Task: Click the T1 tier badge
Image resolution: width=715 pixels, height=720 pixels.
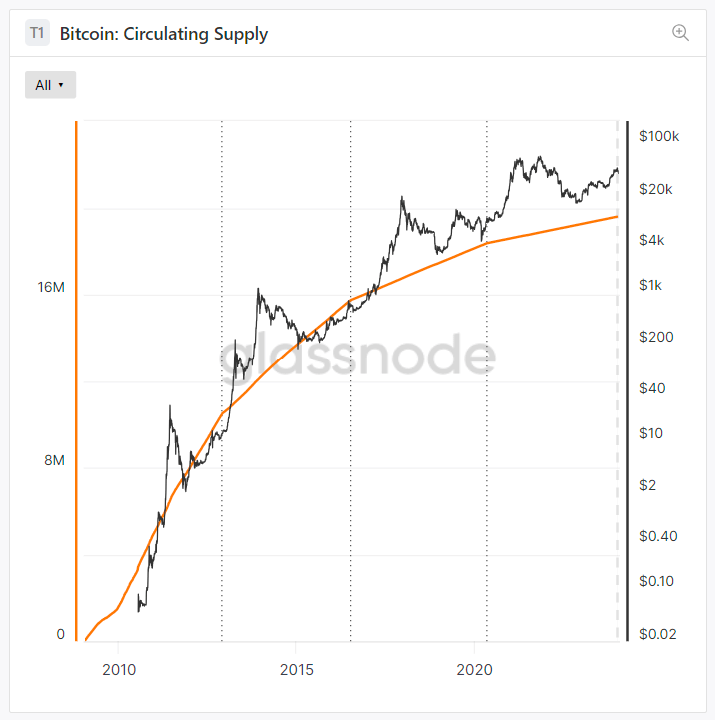Action: pyautogui.click(x=37, y=33)
